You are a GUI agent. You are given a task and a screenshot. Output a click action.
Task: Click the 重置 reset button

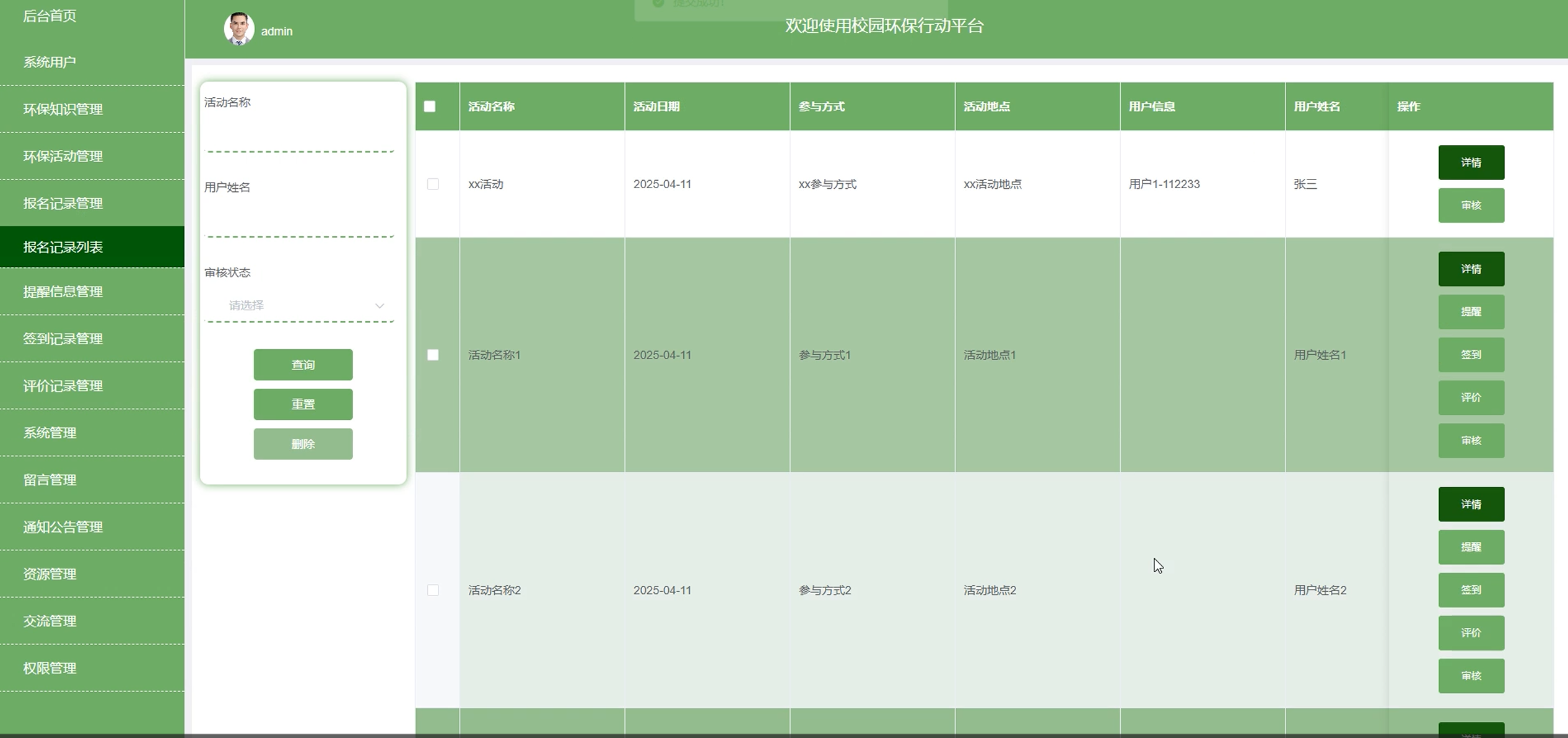(x=303, y=404)
